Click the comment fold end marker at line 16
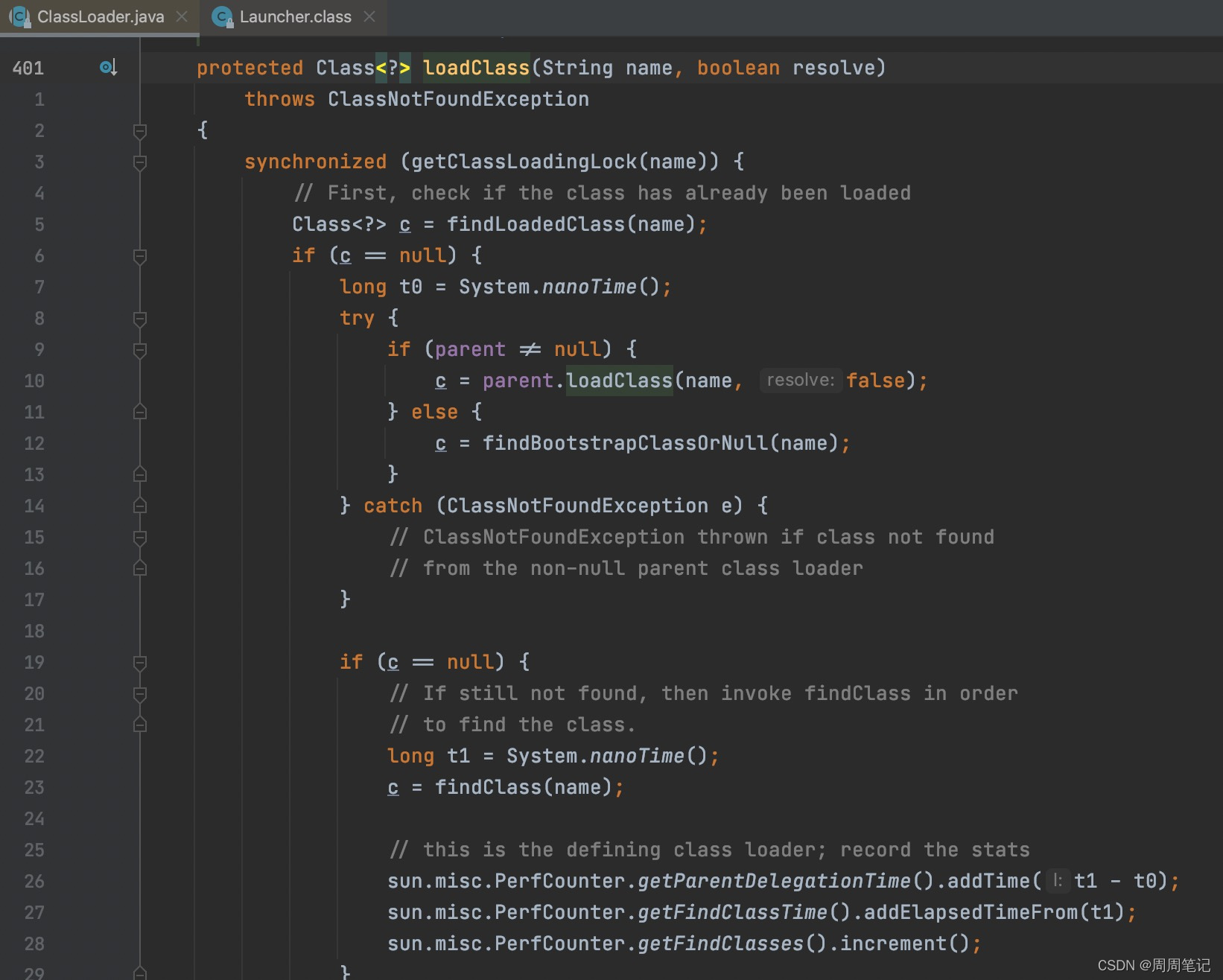1223x980 pixels. click(x=139, y=568)
